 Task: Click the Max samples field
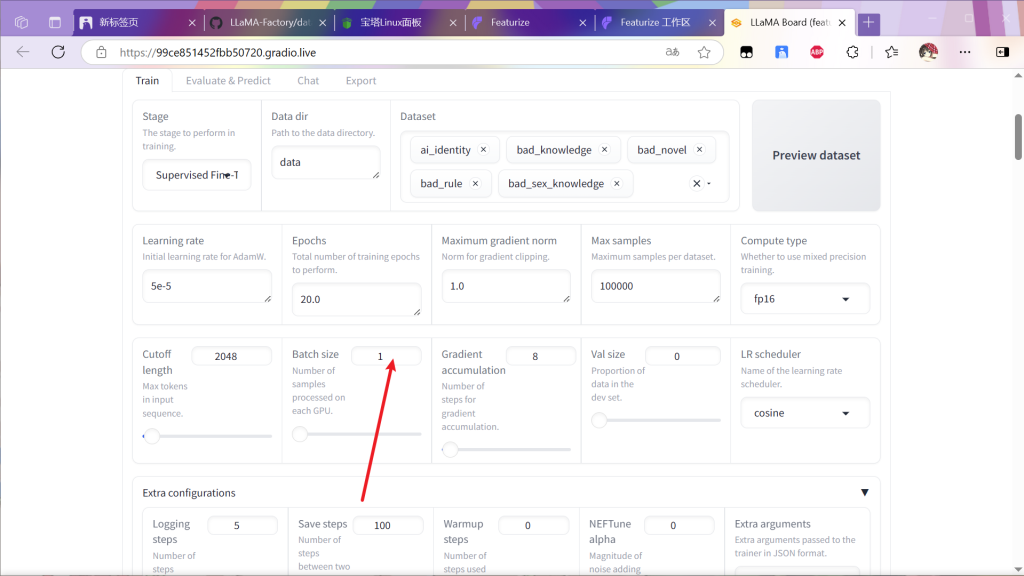[655, 286]
